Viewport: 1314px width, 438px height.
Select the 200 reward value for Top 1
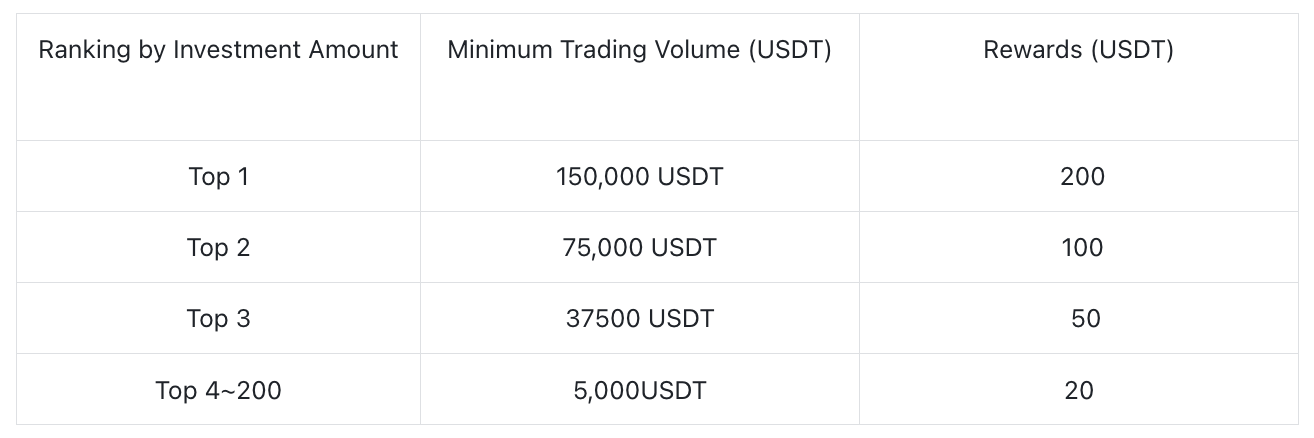[1082, 177]
